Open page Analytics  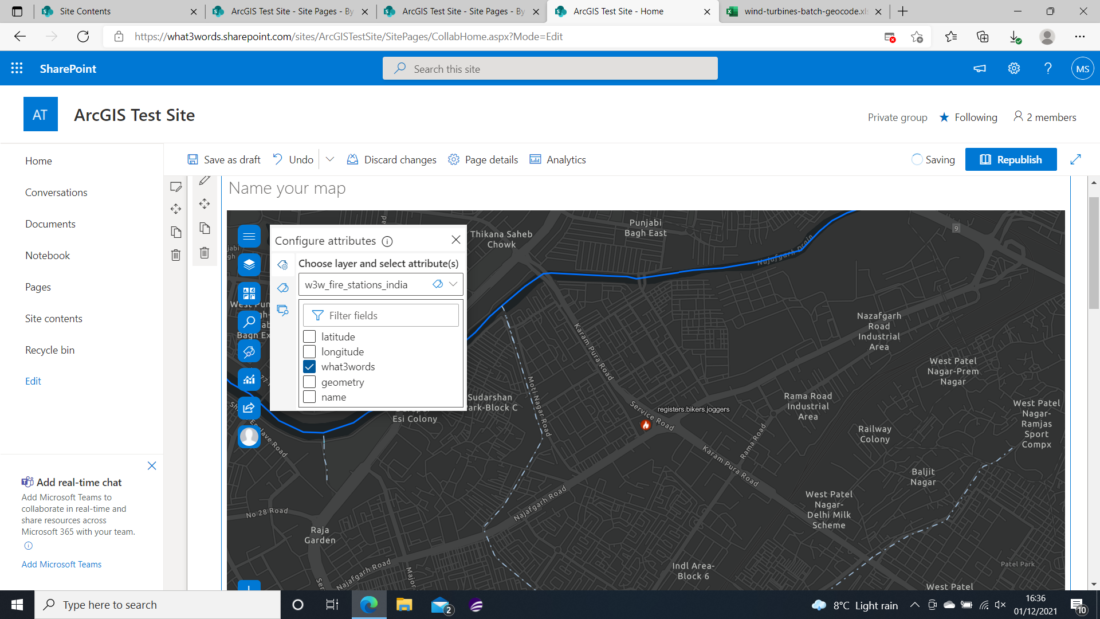coord(558,159)
